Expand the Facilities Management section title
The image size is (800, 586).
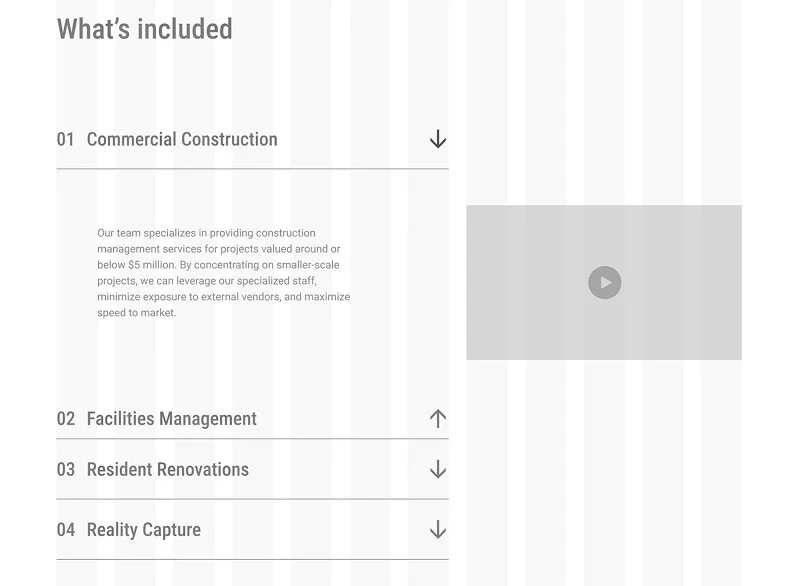coord(172,419)
